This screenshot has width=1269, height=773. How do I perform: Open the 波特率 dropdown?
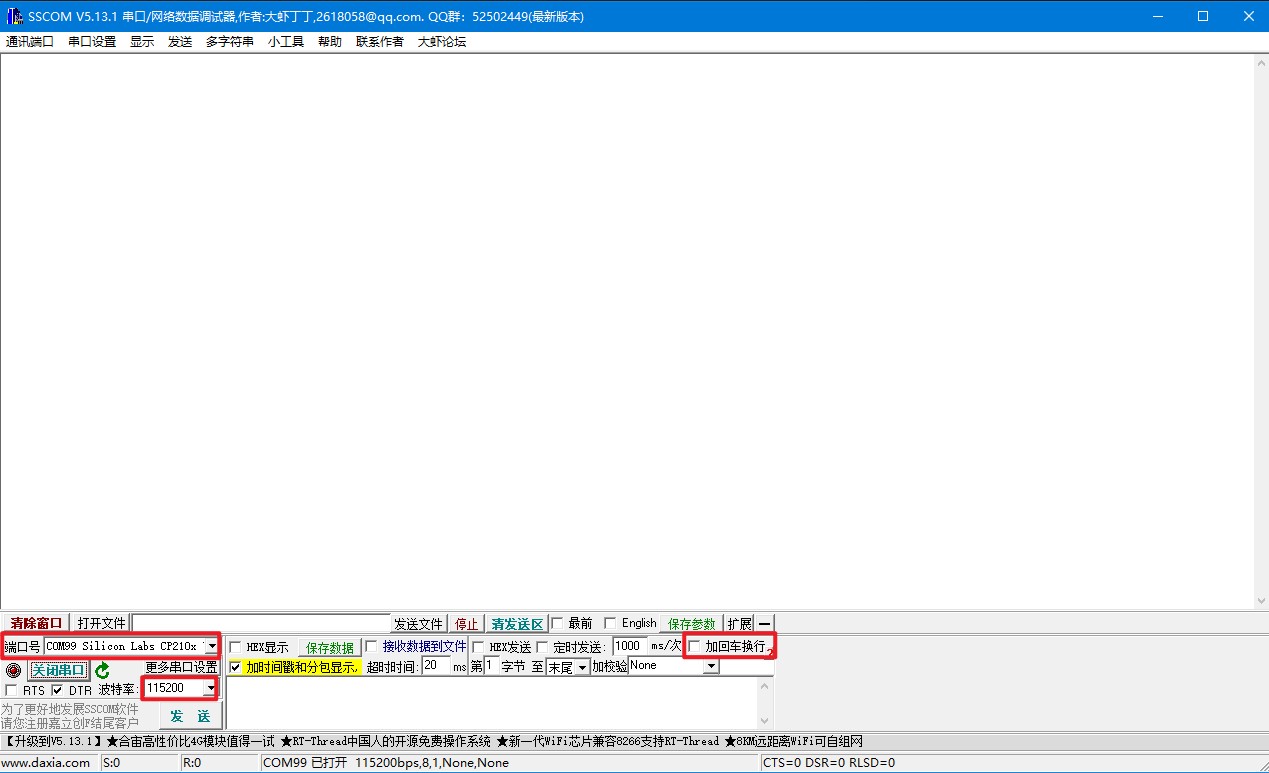click(x=209, y=687)
